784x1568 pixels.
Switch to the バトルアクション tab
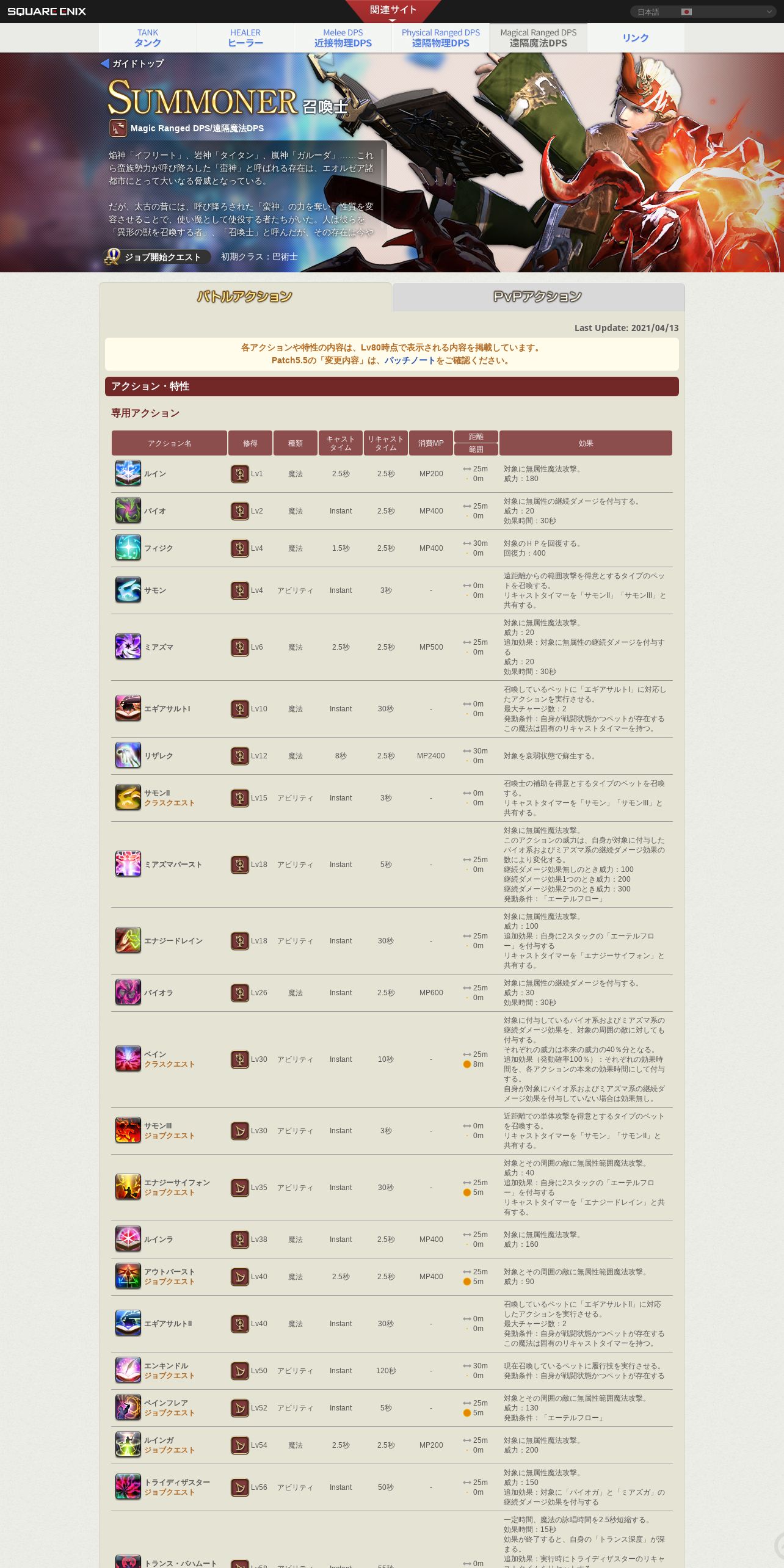point(245,297)
